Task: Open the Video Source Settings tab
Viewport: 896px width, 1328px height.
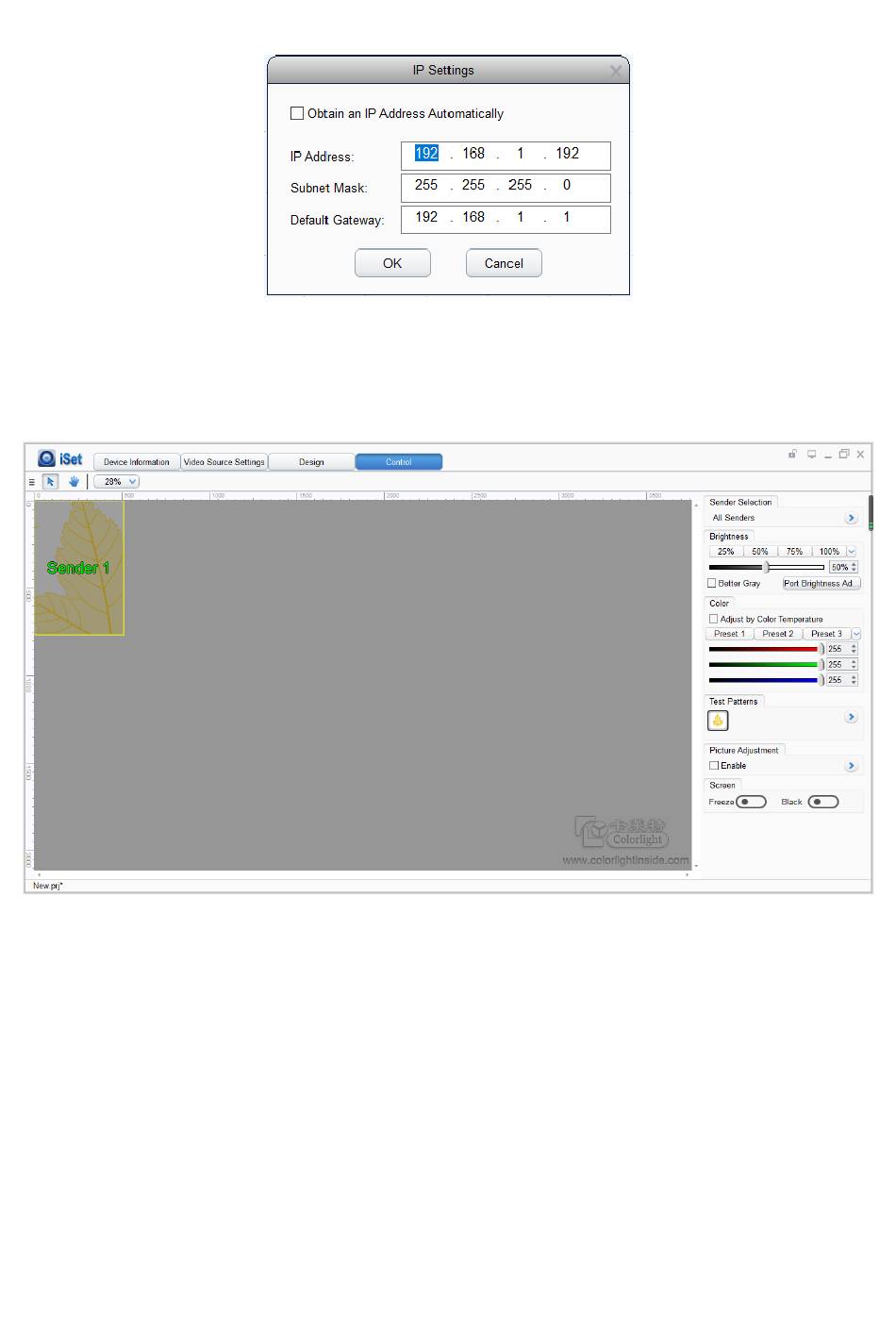Action: point(224,462)
